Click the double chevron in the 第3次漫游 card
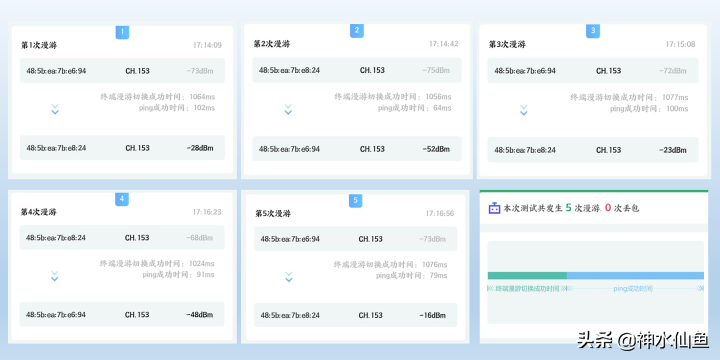The image size is (720, 360). coord(523,110)
